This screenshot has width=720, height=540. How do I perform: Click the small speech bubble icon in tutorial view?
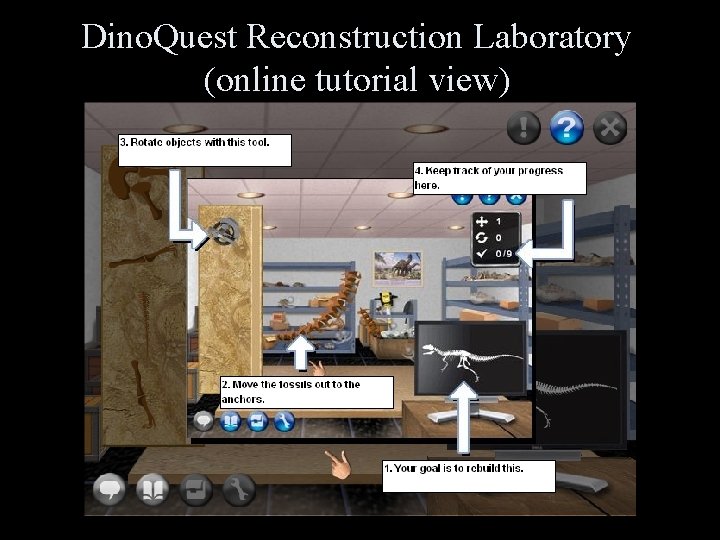coord(203,421)
